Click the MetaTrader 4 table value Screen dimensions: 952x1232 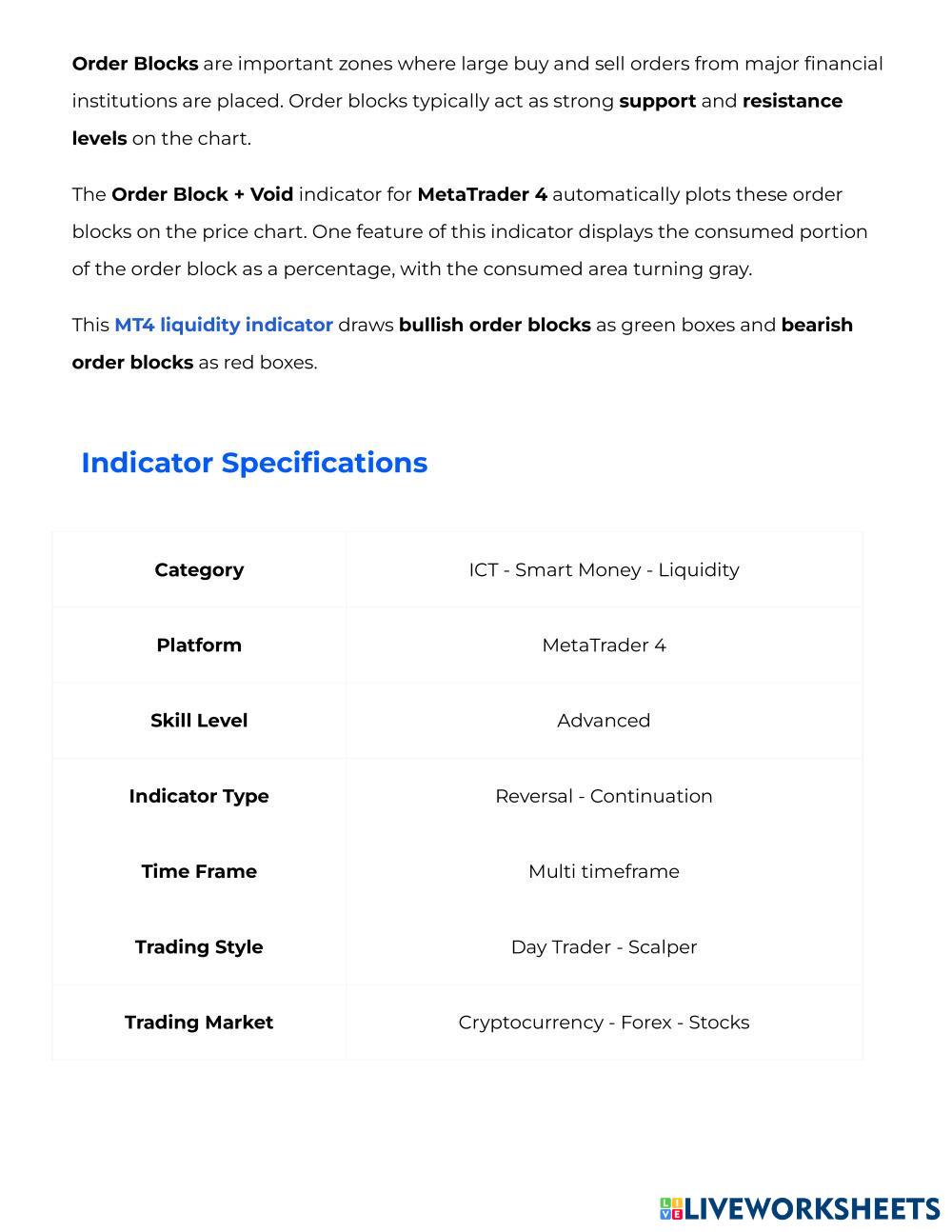604,646
